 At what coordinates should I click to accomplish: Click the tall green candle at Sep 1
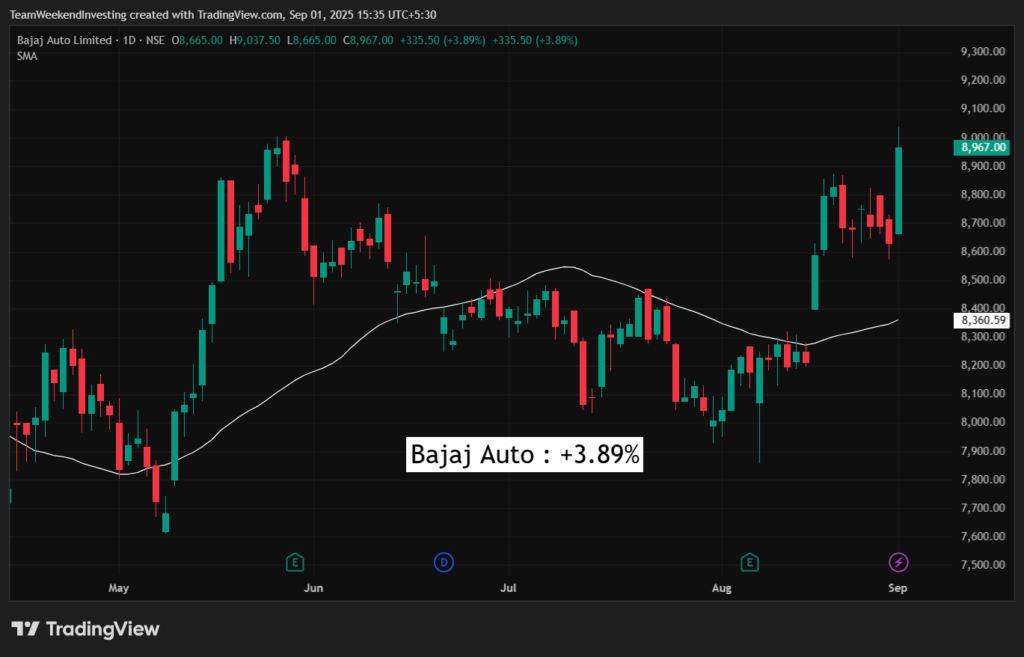[899, 190]
